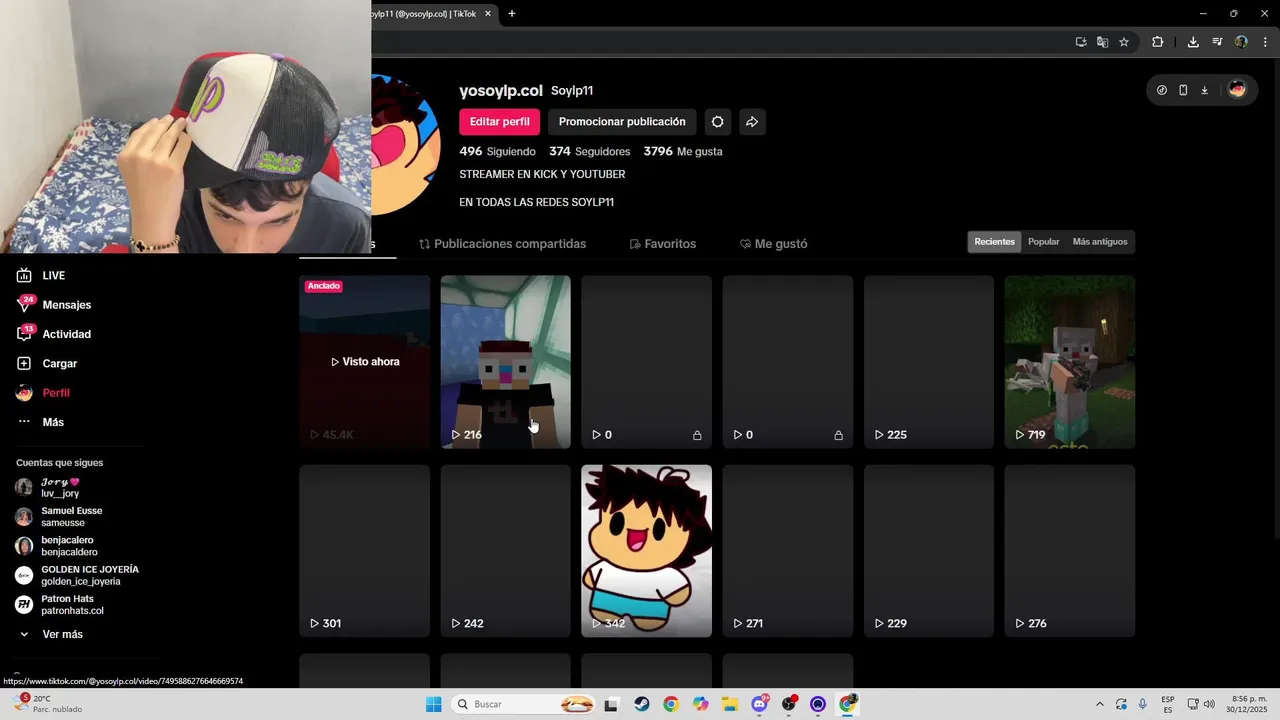Go to Perfil in sidebar
Image resolution: width=1280 pixels, height=720 pixels.
44,393
